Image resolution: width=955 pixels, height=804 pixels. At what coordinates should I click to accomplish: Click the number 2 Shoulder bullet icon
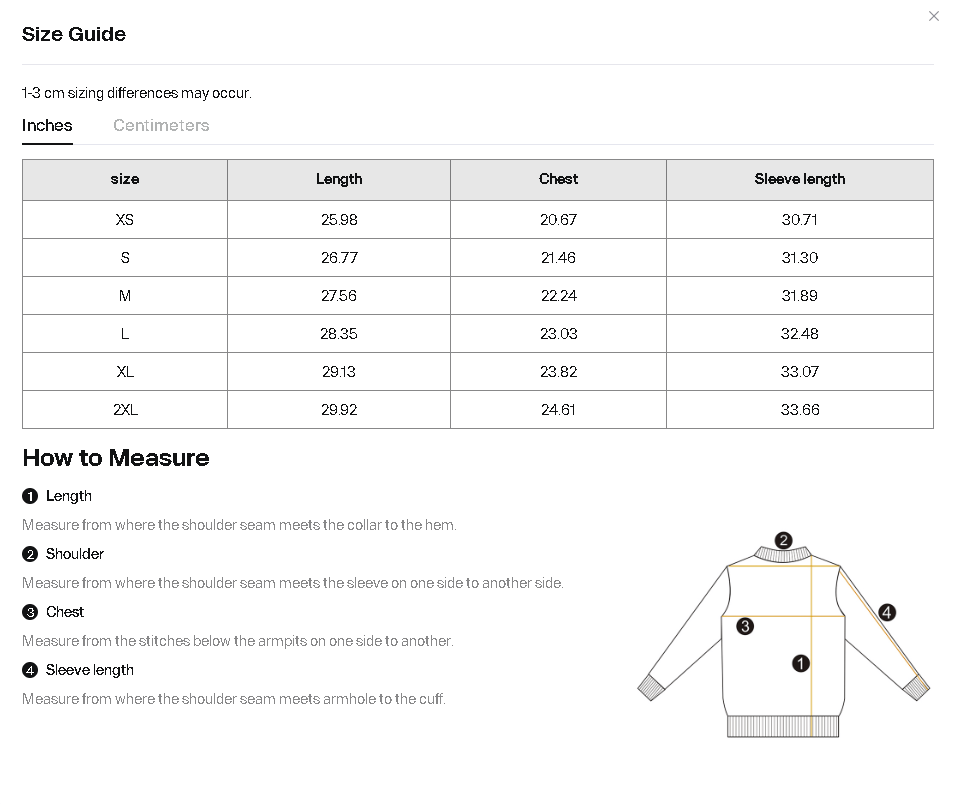point(30,554)
